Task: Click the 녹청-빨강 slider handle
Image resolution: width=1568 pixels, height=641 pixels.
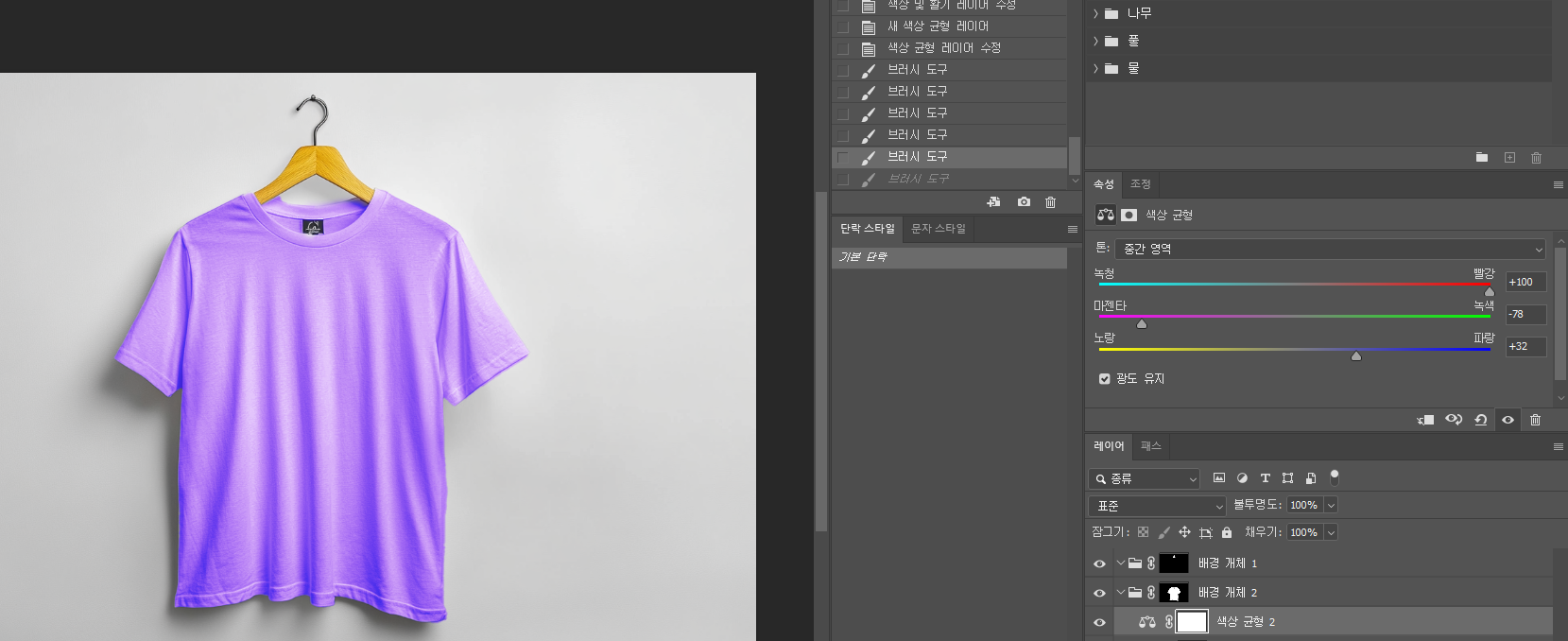Action: 1490,291
